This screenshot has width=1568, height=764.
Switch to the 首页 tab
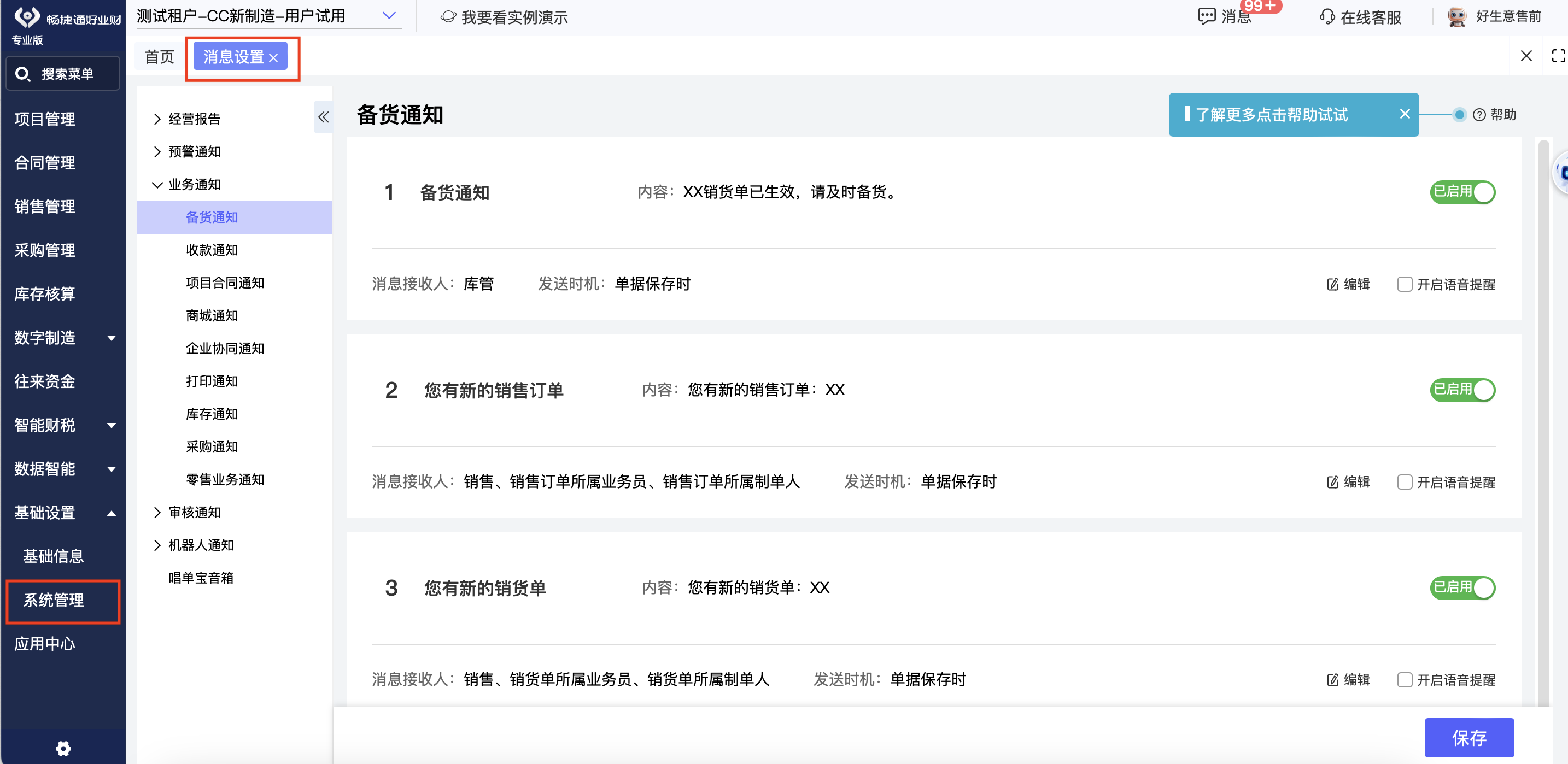tap(160, 57)
